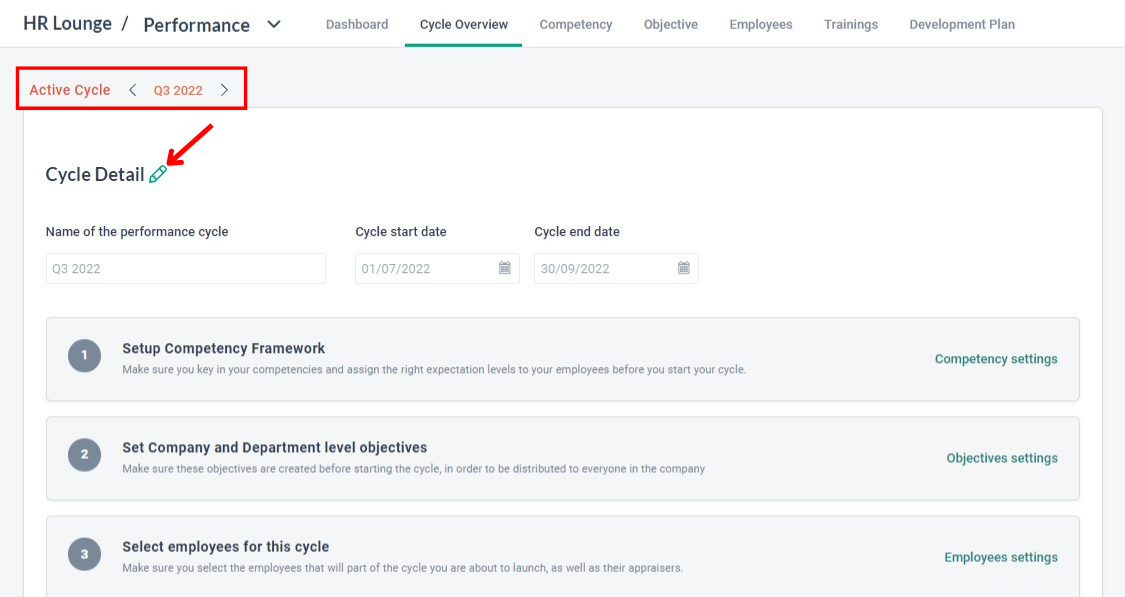The image size is (1125, 597).
Task: Click Select employees for this cycle heading
Action: (x=225, y=547)
